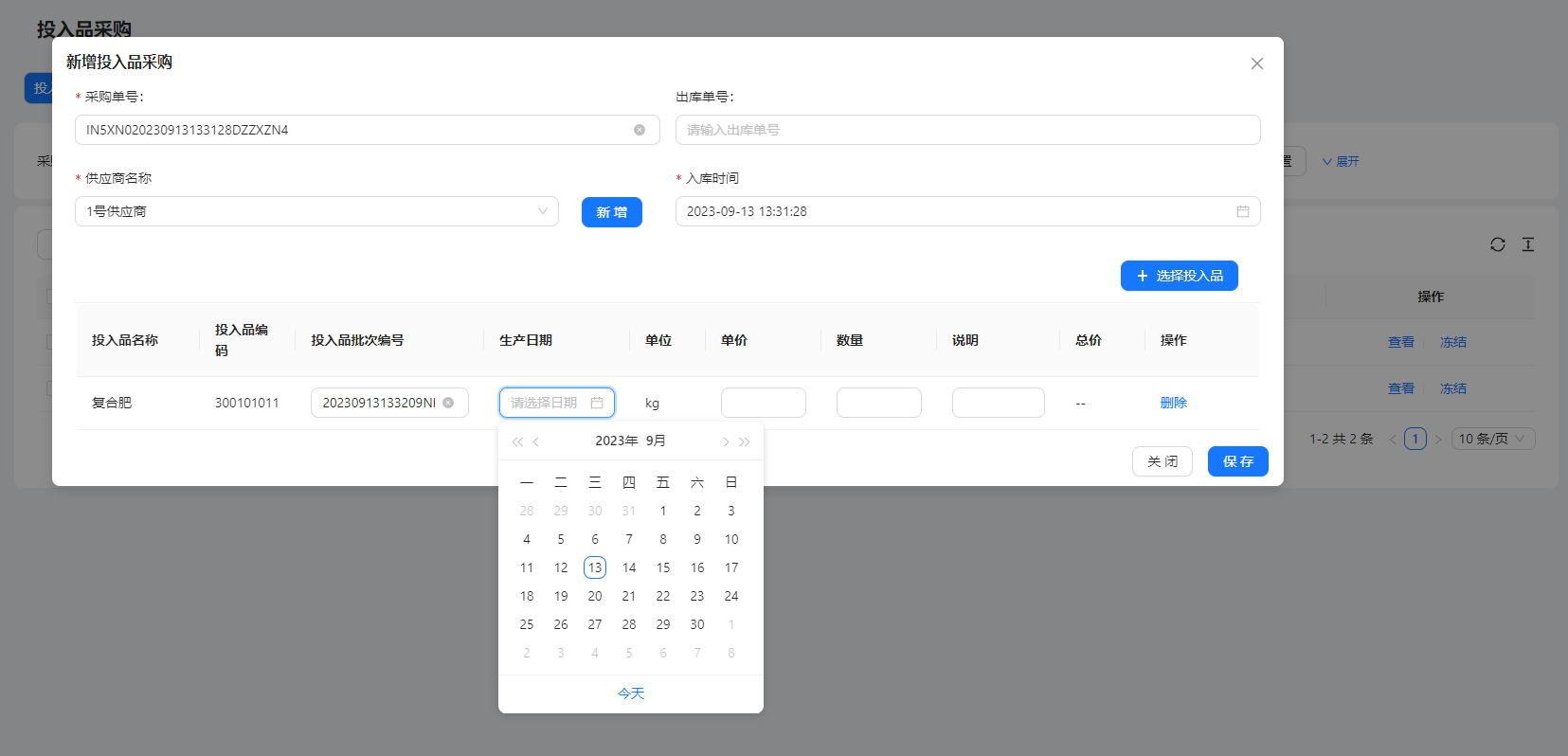Screen dimensions: 1568x756
Task: Select year 2023年 in calendar header
Action: point(617,441)
